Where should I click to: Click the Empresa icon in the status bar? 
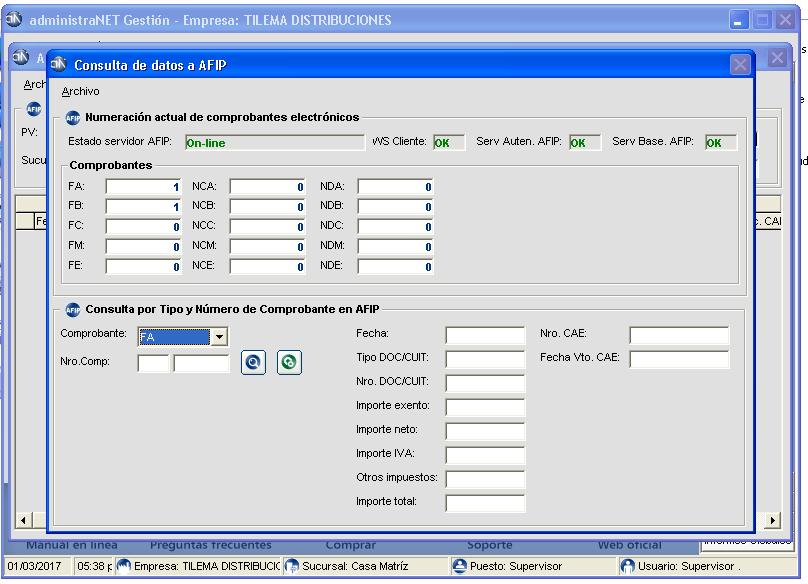(x=124, y=566)
